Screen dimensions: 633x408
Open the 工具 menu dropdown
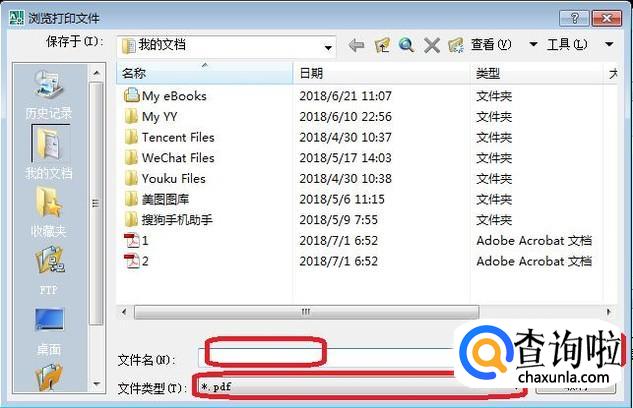point(580,44)
